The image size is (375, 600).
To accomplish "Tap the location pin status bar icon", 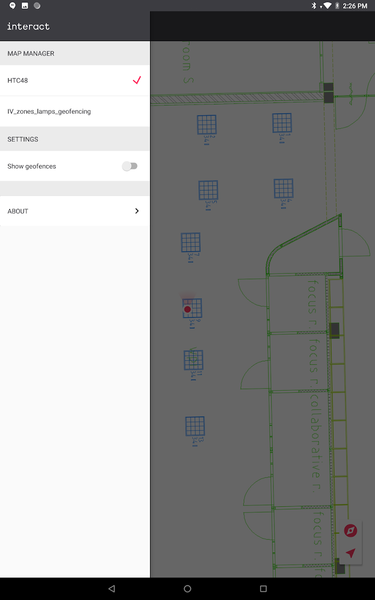I will 12,6.
